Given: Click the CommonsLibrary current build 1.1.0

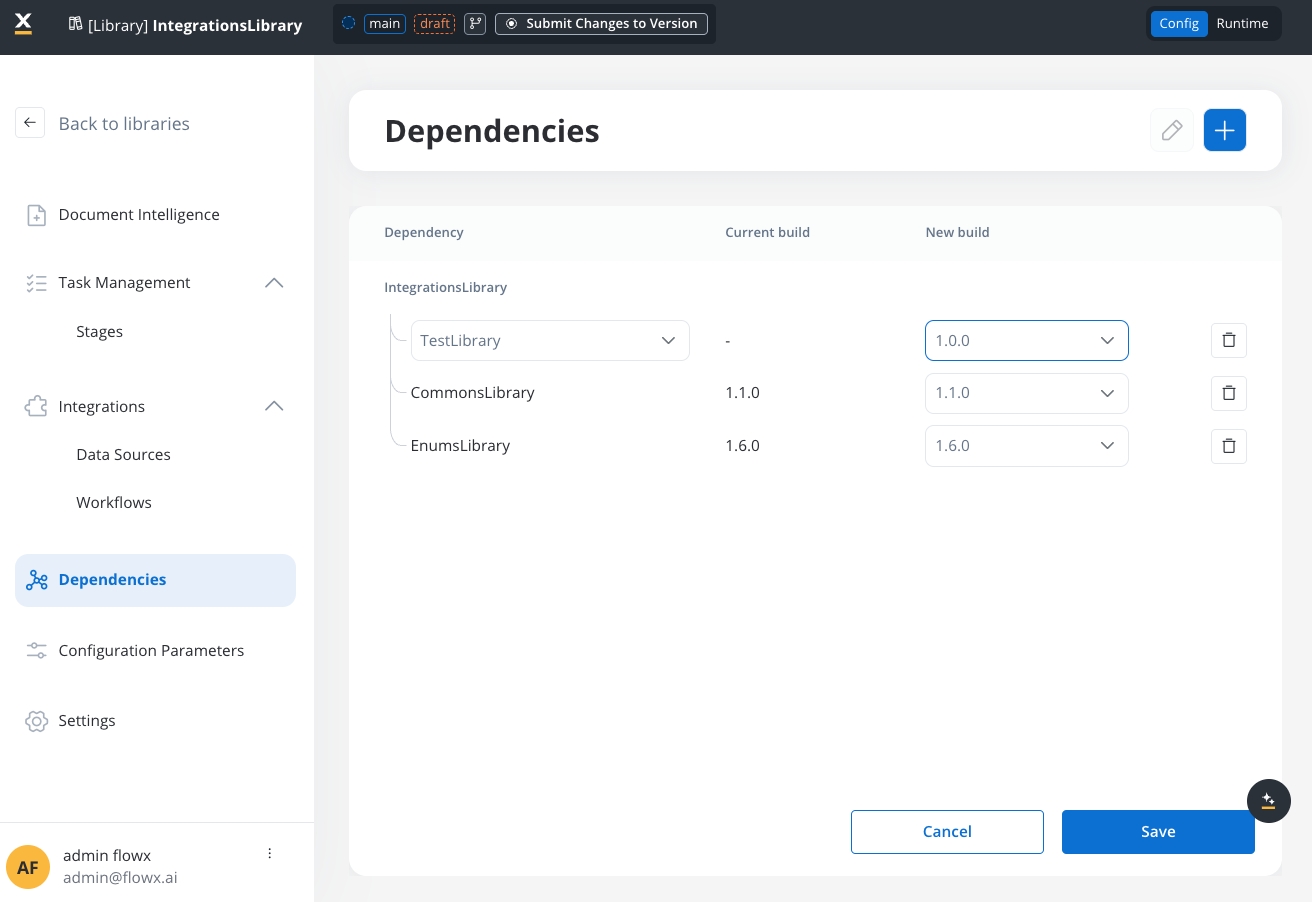Looking at the screenshot, I should 742,393.
